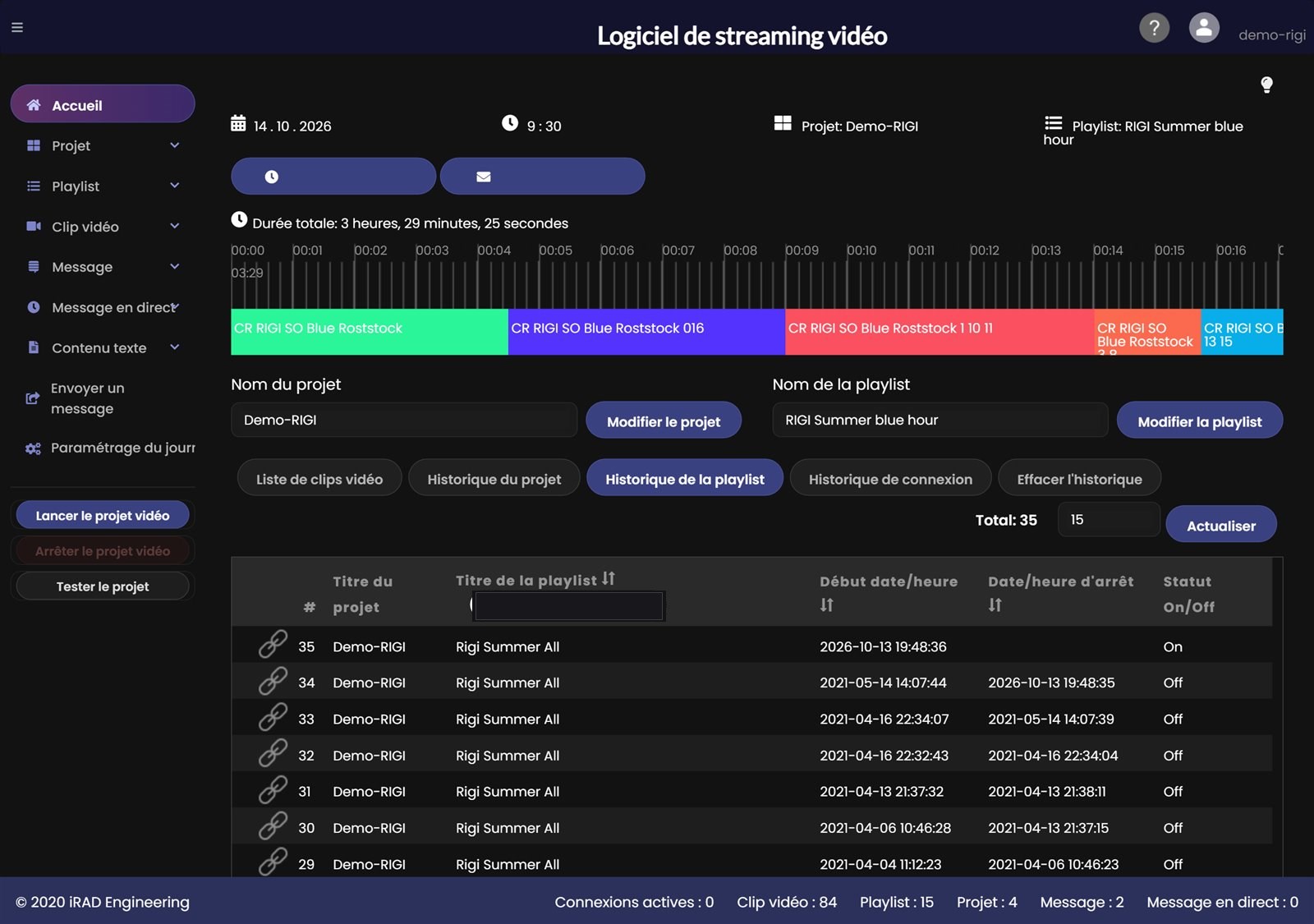Open the hamburger menu icon
Image resolution: width=1314 pixels, height=924 pixels.
(17, 27)
